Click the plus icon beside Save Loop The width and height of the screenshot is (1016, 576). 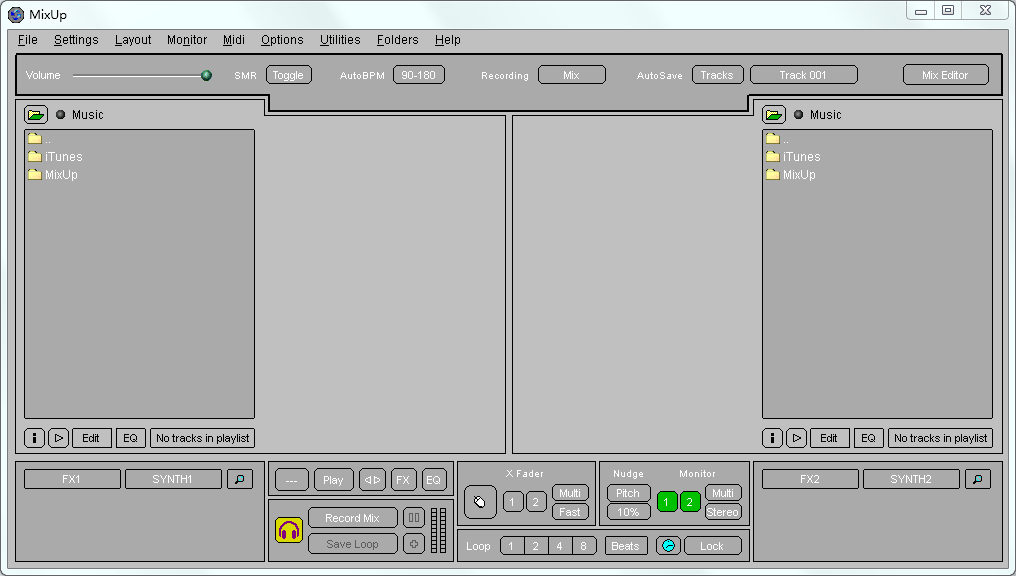tap(413, 544)
